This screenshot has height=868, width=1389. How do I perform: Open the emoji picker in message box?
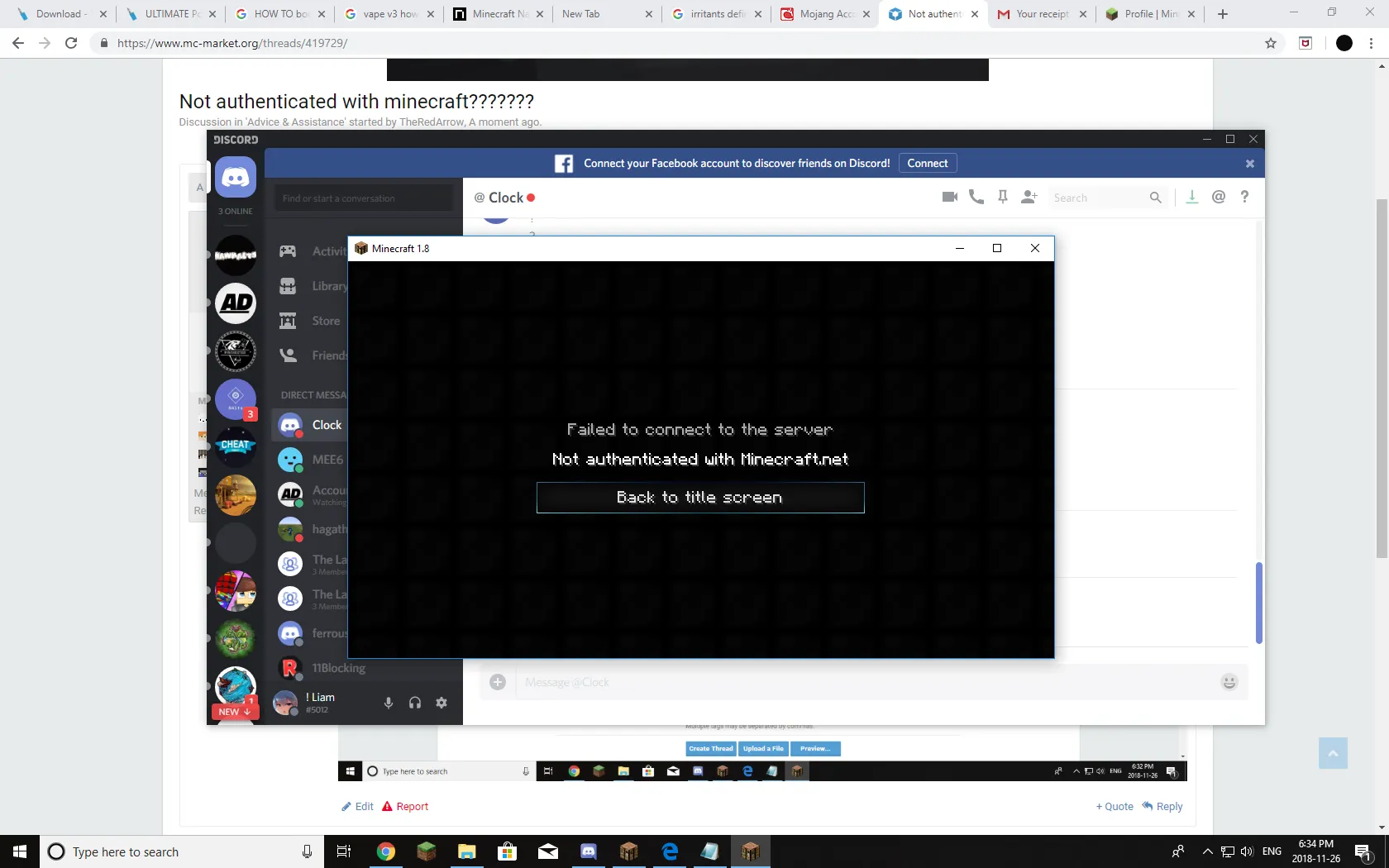1229,682
